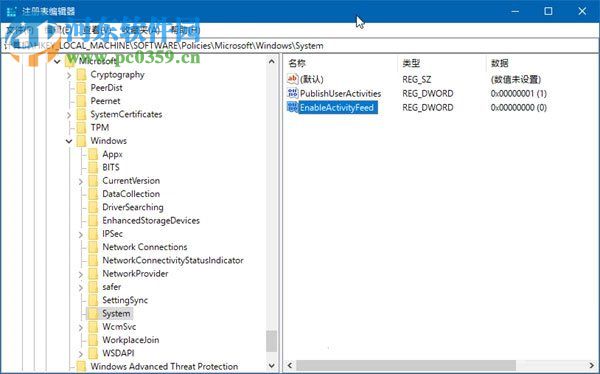Click the WSDAPI folder icon

click(93, 353)
